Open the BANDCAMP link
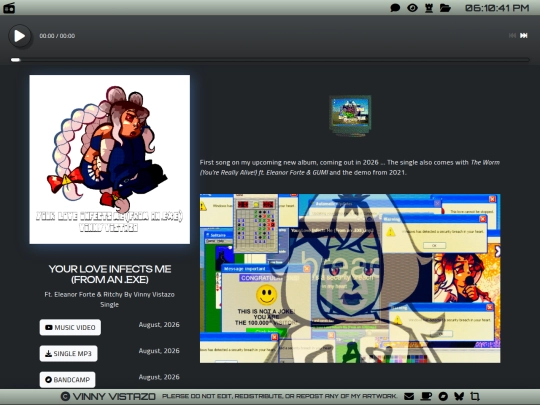 point(68,380)
